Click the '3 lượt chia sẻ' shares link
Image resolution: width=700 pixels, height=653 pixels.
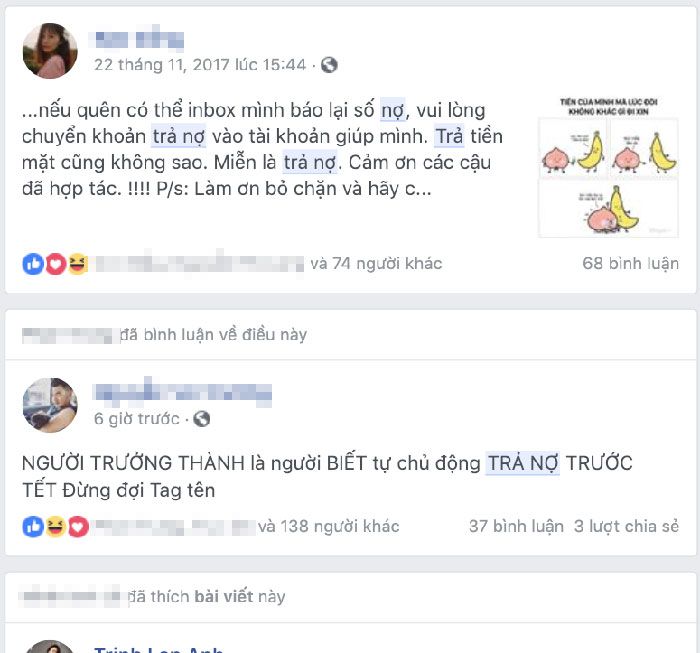[x=626, y=526]
